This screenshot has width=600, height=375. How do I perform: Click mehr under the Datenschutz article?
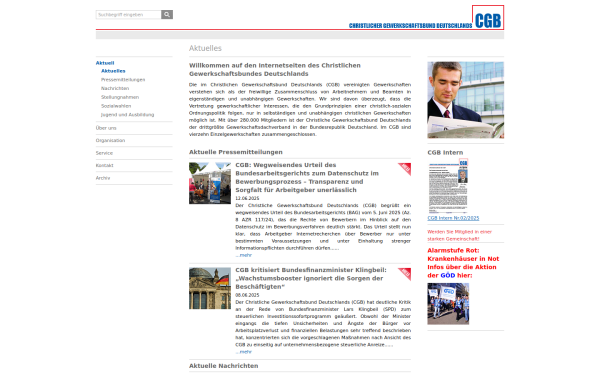pos(243,255)
